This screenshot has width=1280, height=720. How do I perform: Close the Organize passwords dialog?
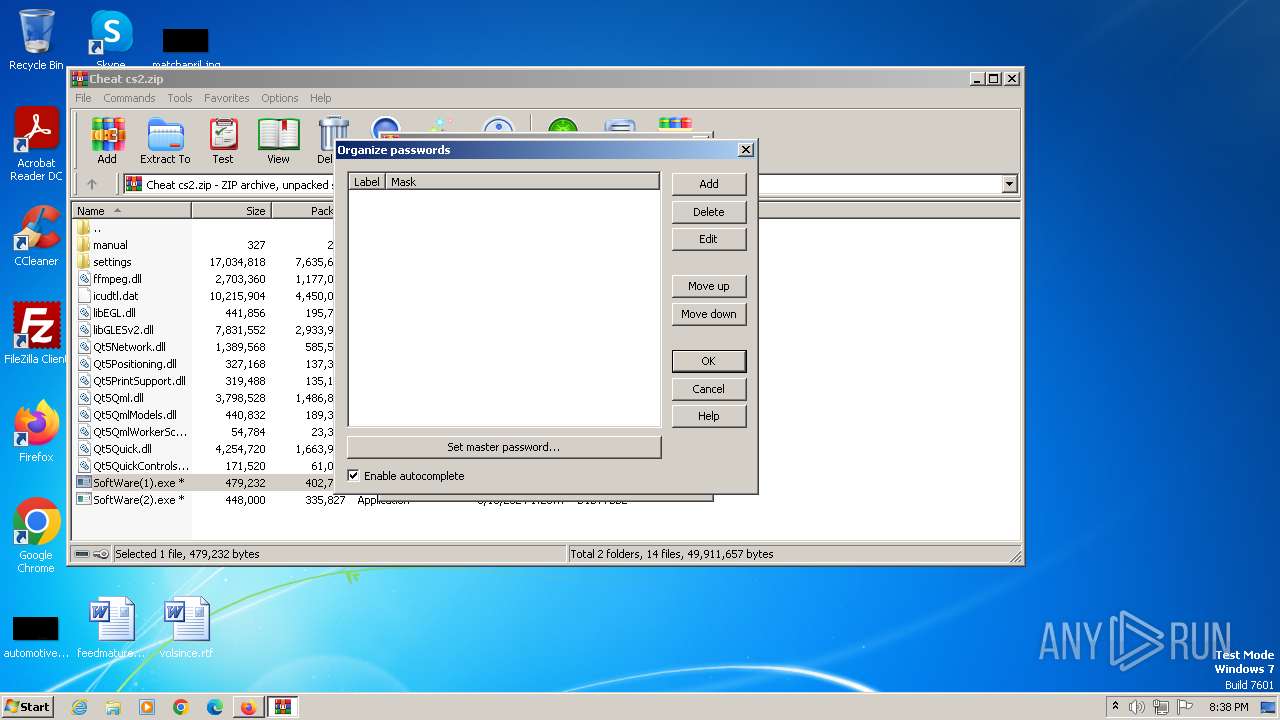[746, 150]
